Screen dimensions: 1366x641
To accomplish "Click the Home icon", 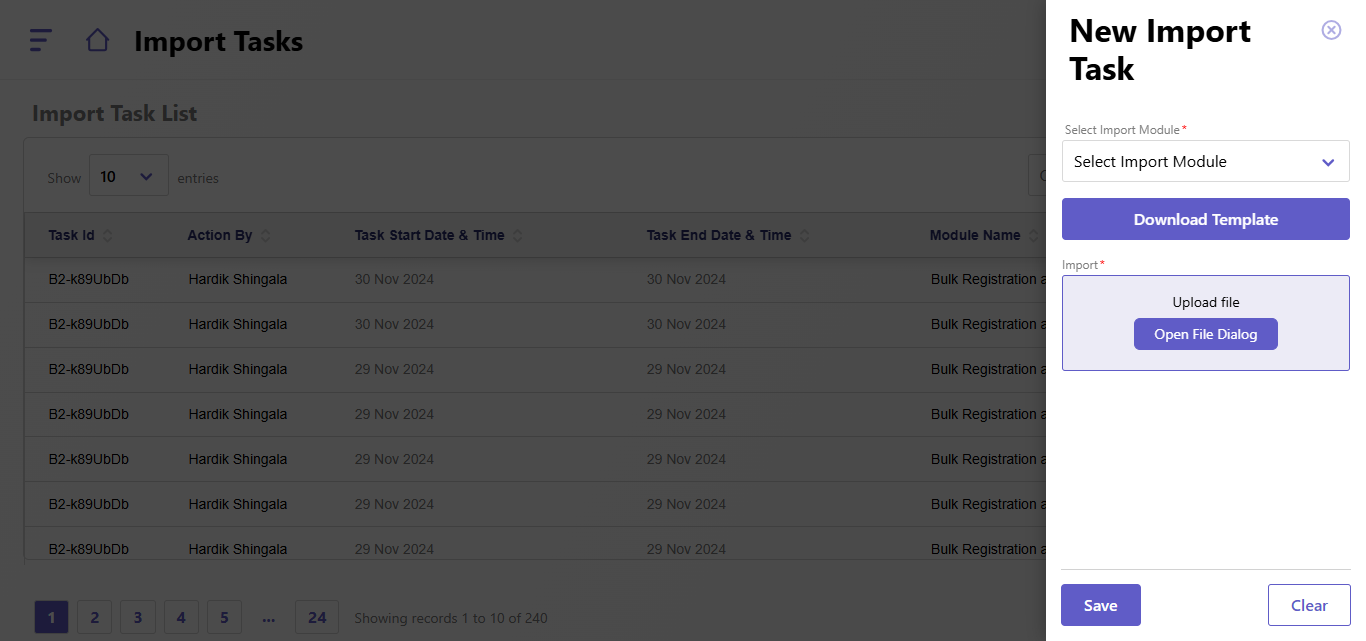I will [x=97, y=40].
